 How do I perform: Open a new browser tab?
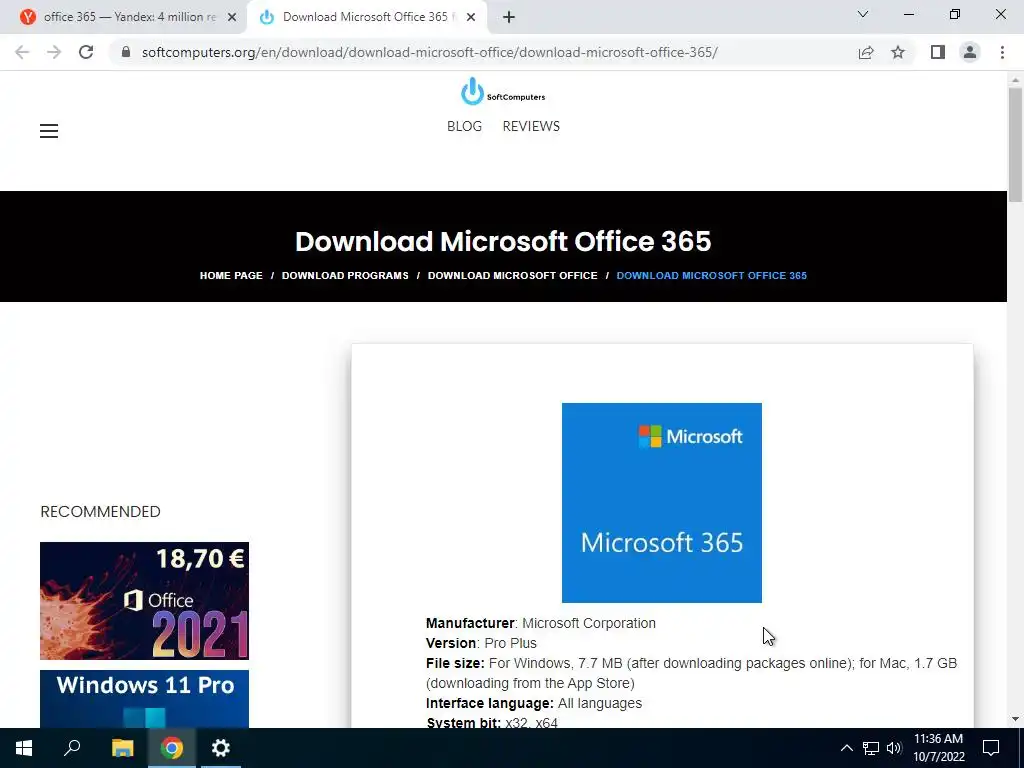[x=509, y=18]
